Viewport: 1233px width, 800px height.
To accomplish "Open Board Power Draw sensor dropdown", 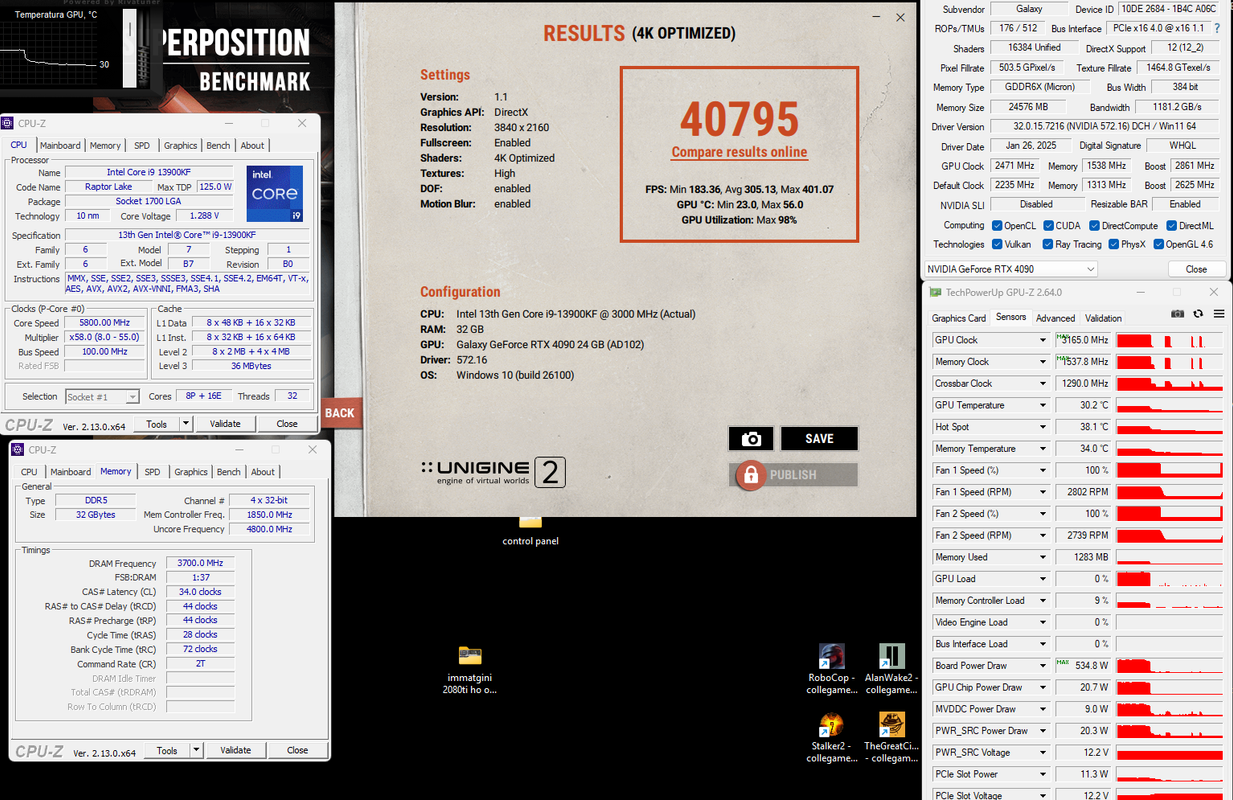I will coord(1043,666).
